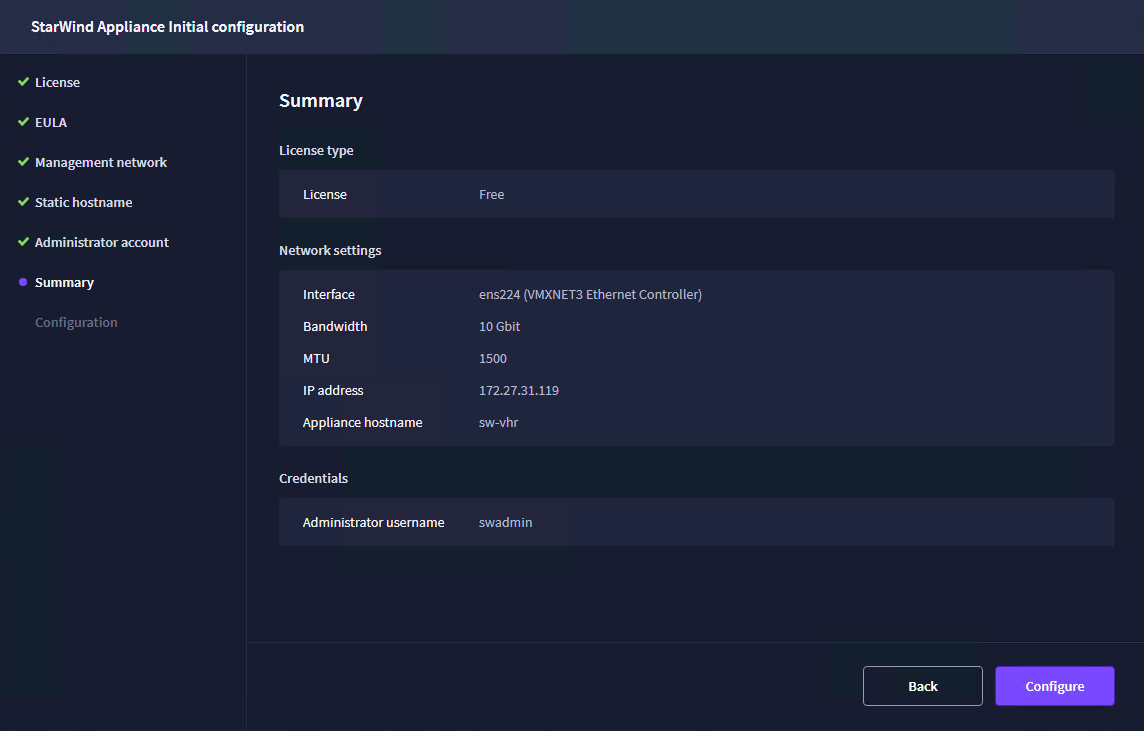Screen dimensions: 1144x731
Task: Click the license value 'Free'
Action: pyautogui.click(x=491, y=195)
